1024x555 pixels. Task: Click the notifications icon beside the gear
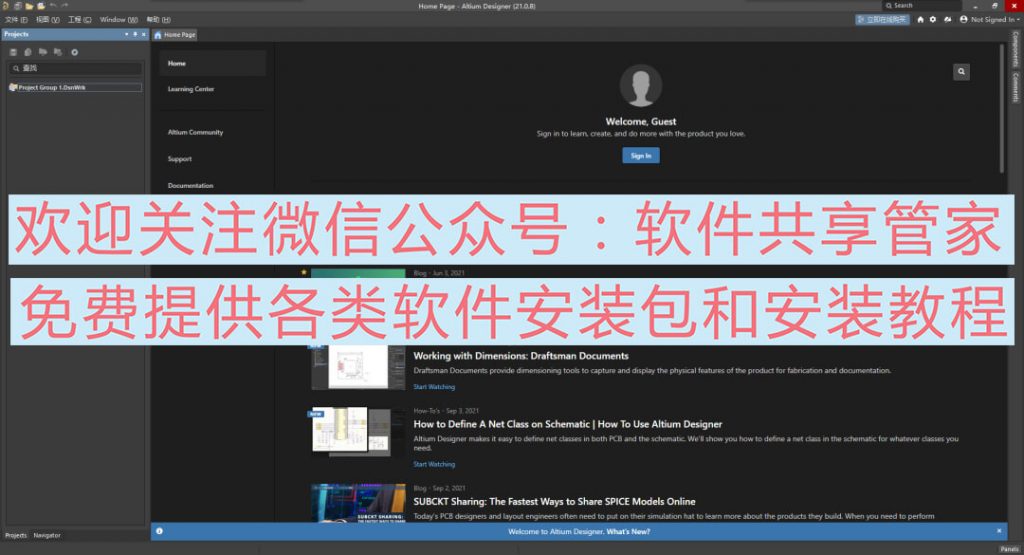[x=947, y=20]
